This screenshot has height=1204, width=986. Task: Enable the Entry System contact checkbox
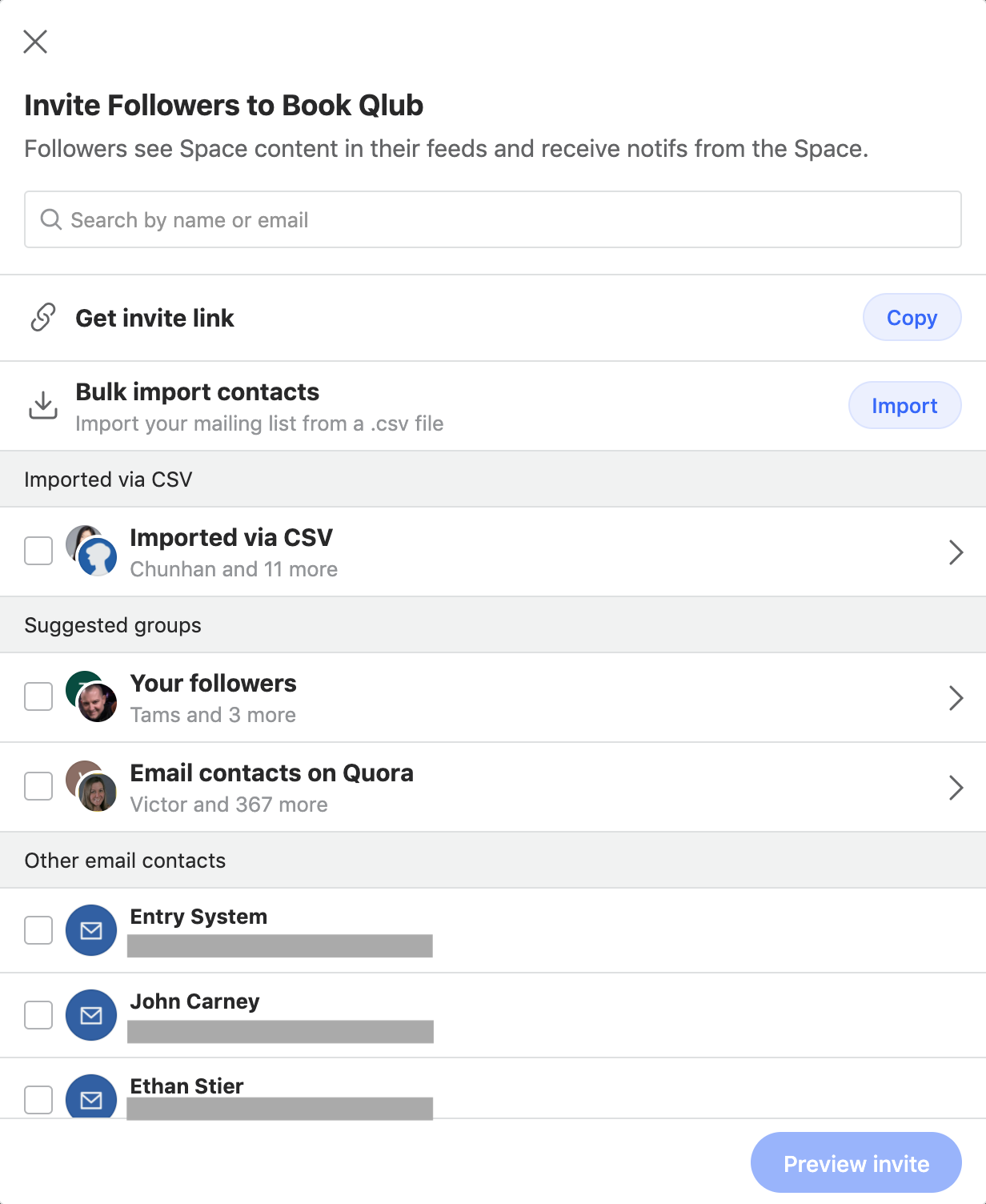click(x=38, y=930)
